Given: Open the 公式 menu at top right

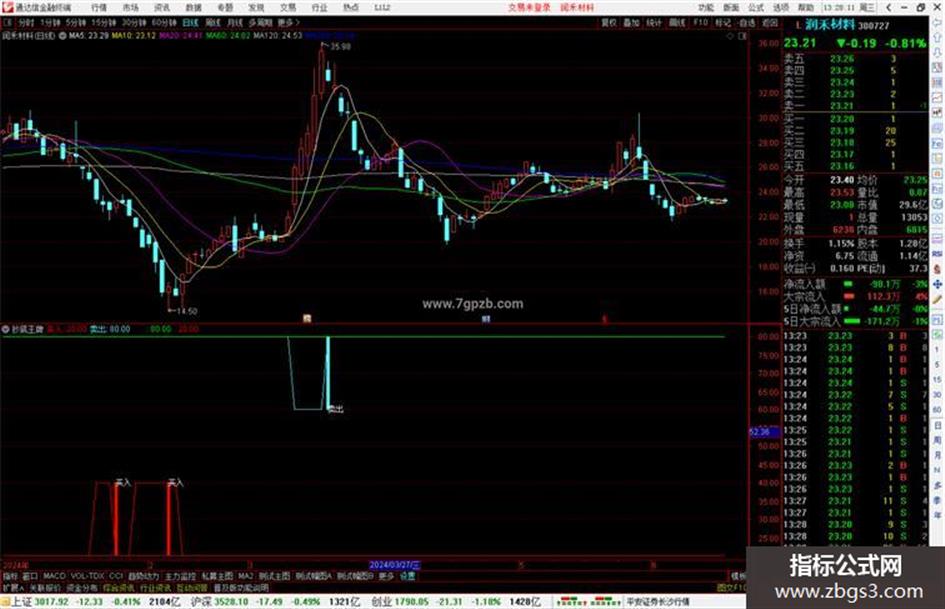Looking at the screenshot, I should point(756,7).
